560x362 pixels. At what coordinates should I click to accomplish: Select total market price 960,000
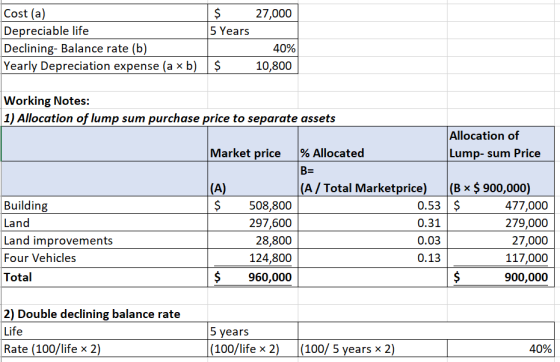(x=253, y=277)
